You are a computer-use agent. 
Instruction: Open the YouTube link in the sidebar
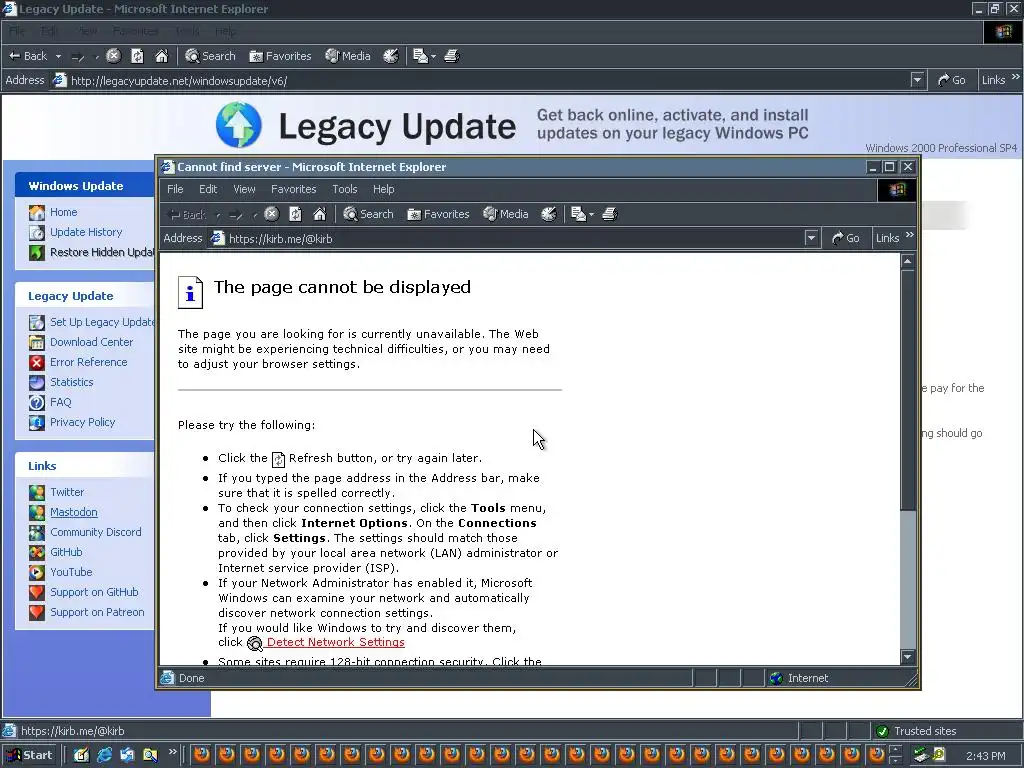click(71, 572)
